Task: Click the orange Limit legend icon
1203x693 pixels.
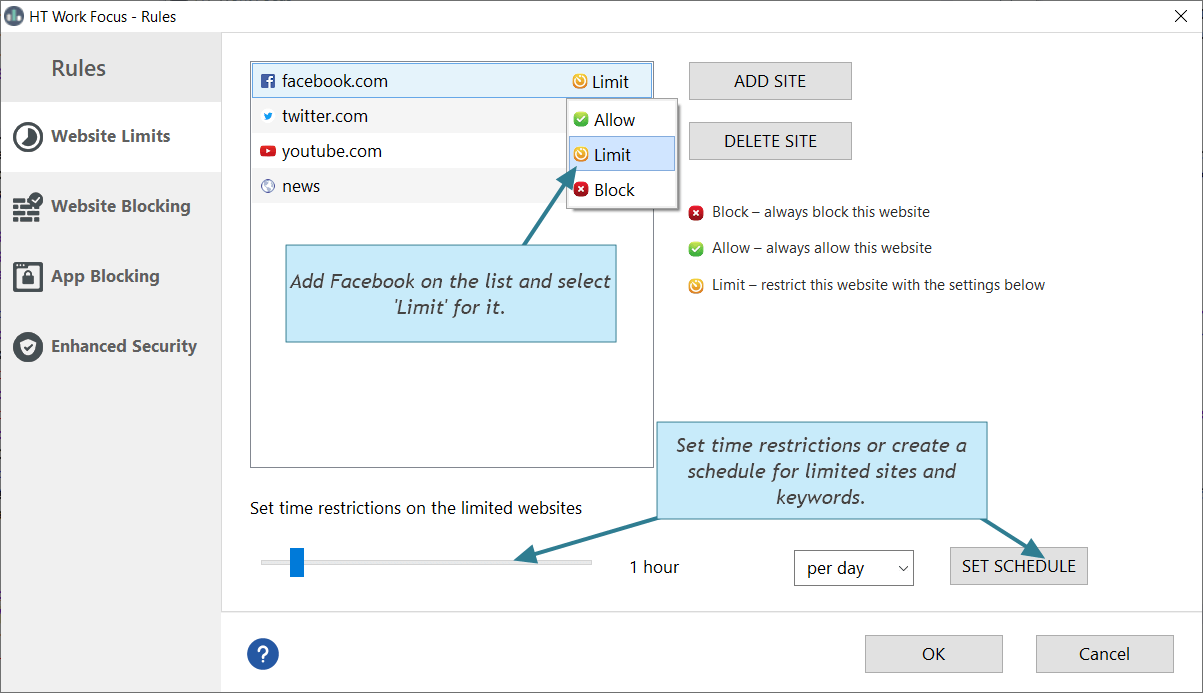Action: pyautogui.click(x=696, y=286)
